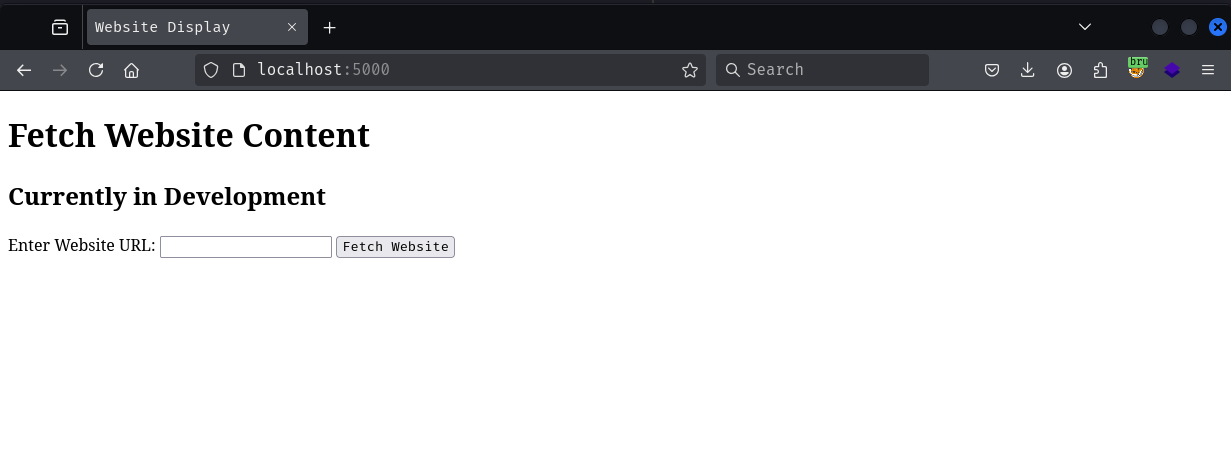Viewport: 1231px width, 449px height.
Task: Open the Firefox account menu
Action: (x=1064, y=70)
